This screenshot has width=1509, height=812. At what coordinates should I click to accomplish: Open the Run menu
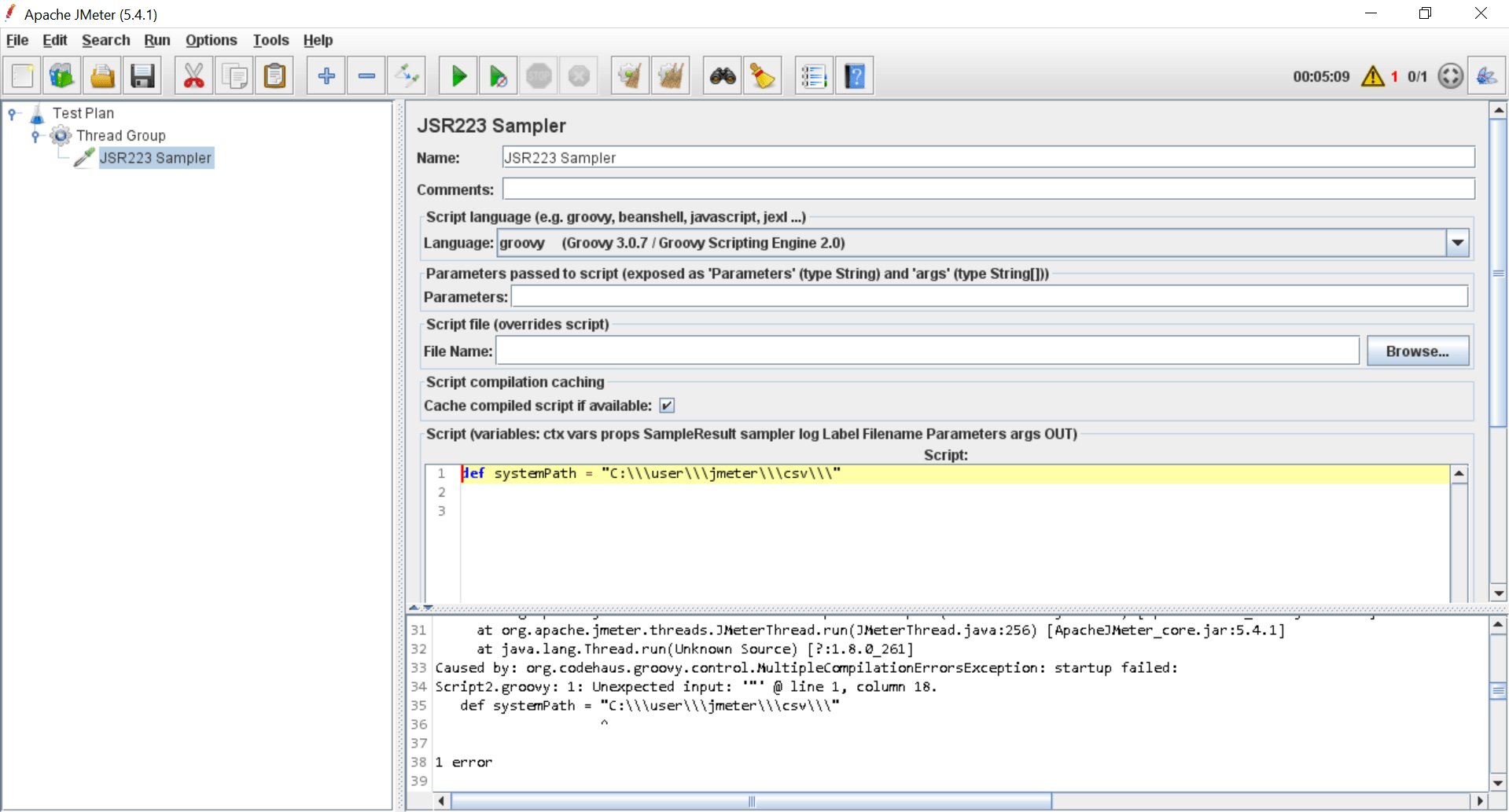157,40
